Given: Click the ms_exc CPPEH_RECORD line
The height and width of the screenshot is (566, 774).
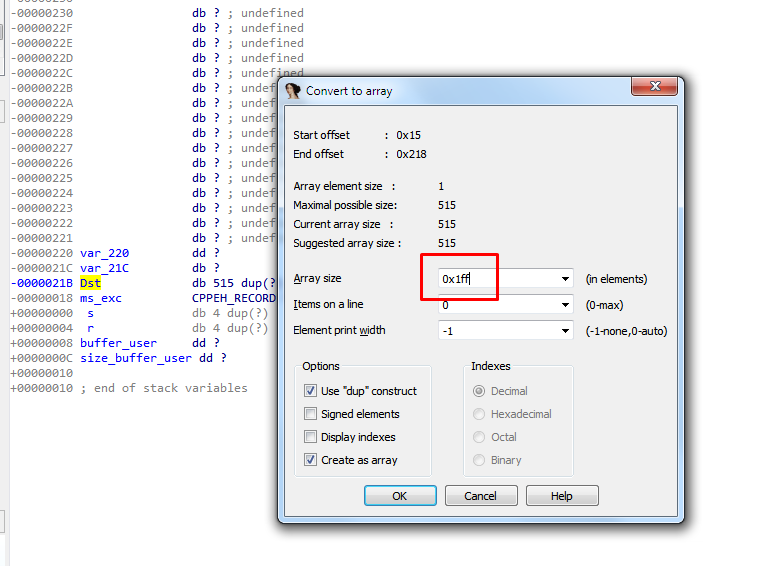Looking at the screenshot, I should (x=100, y=298).
